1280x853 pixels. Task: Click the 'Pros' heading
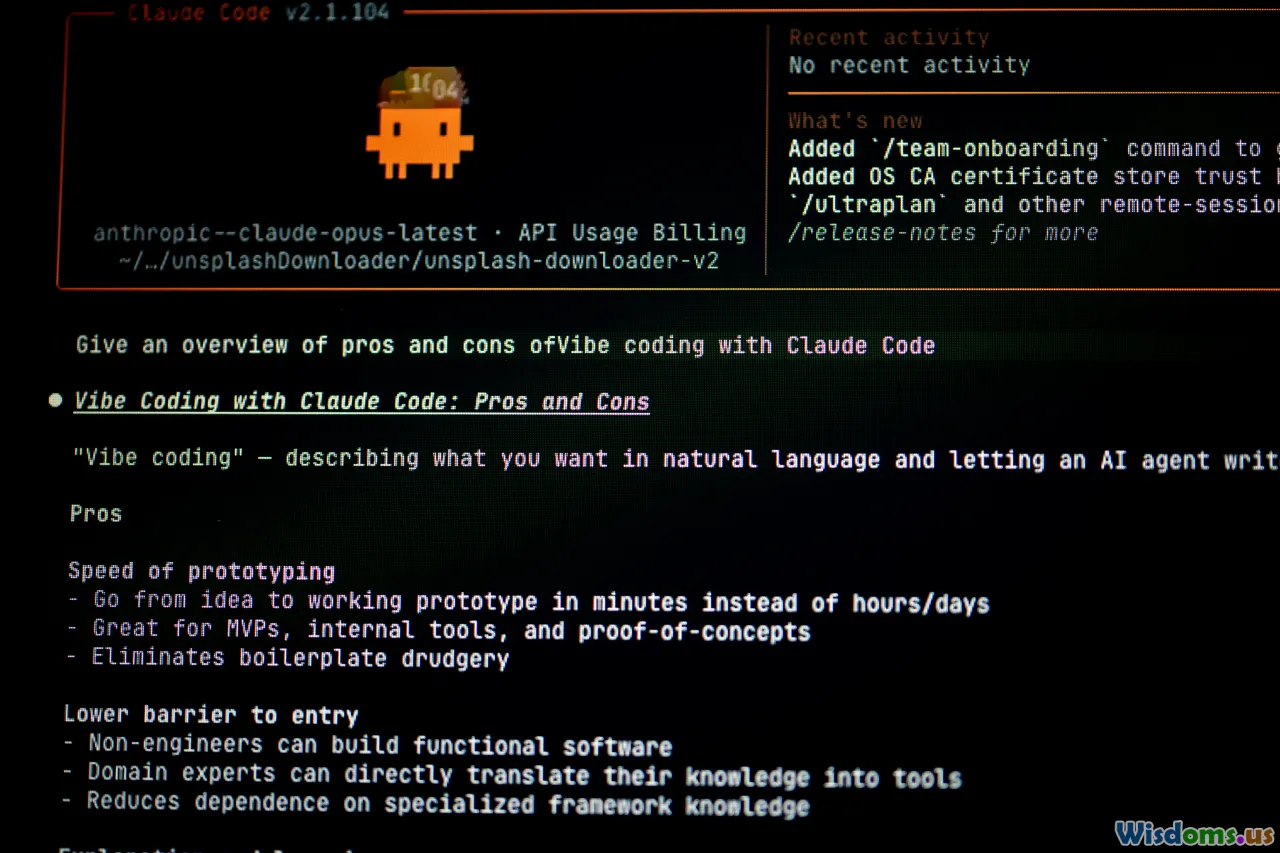click(x=96, y=514)
